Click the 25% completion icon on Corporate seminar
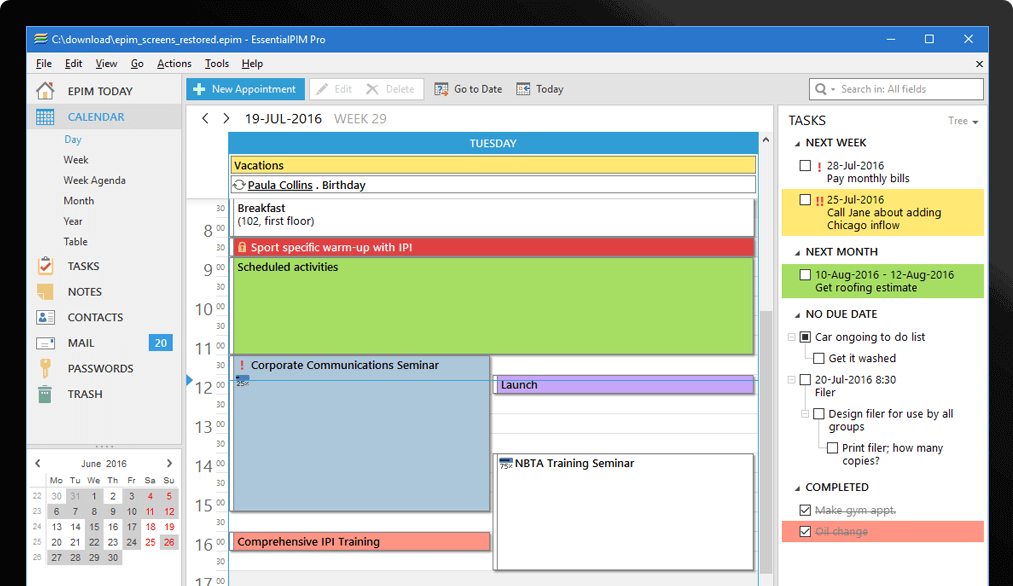Image resolution: width=1013 pixels, height=586 pixels. pyautogui.click(x=242, y=381)
